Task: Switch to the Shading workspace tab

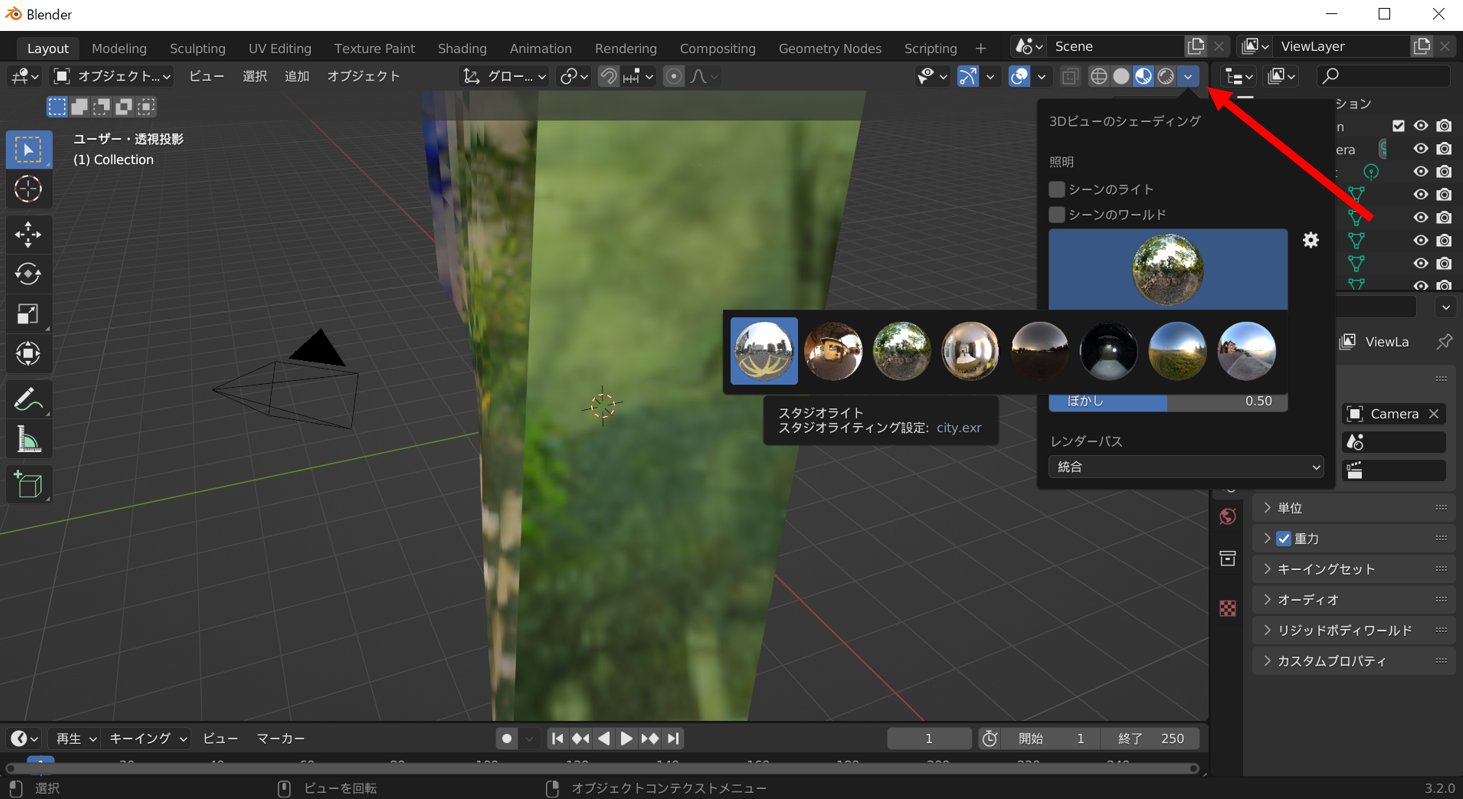Action: [462, 48]
